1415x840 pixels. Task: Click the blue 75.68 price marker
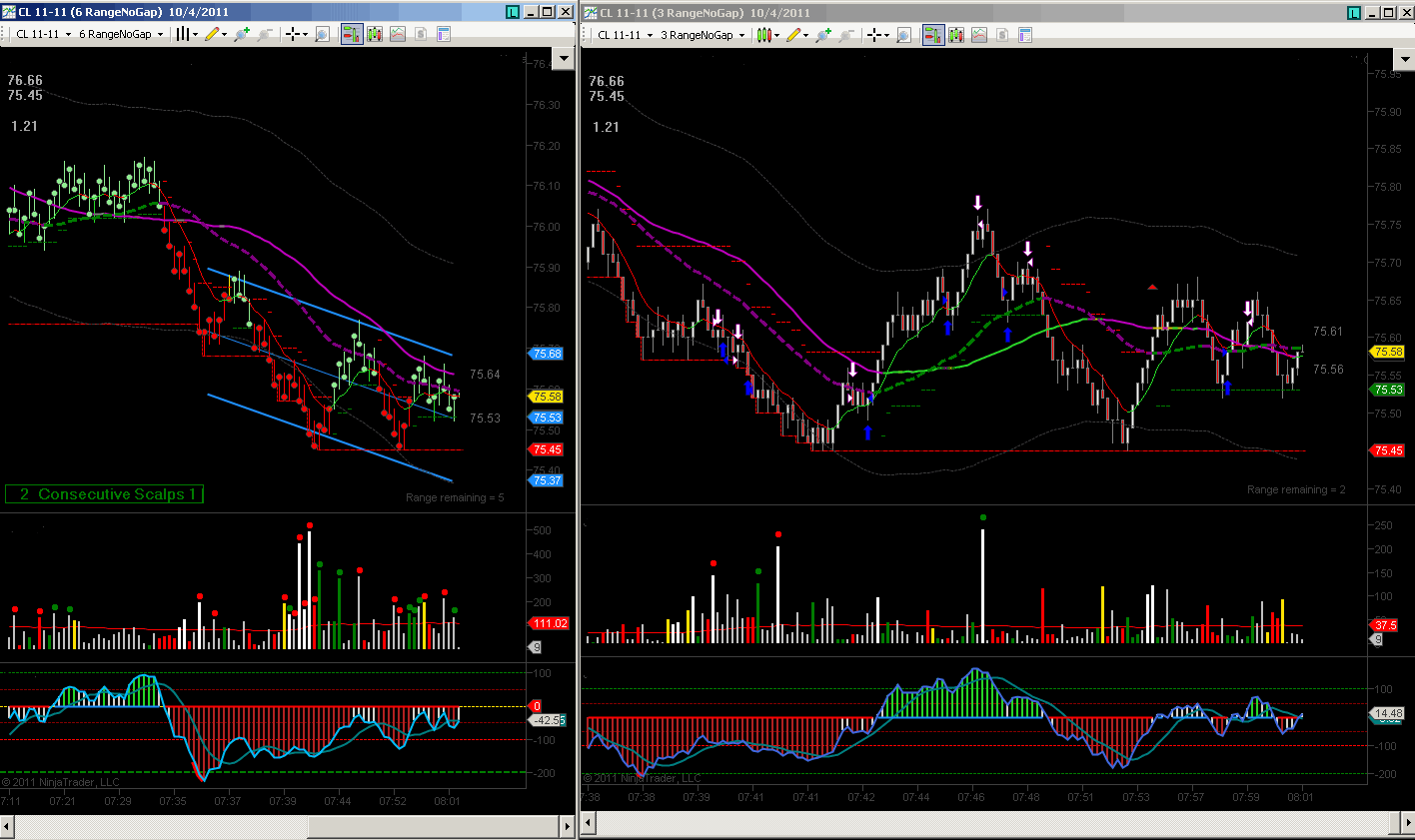(x=547, y=354)
